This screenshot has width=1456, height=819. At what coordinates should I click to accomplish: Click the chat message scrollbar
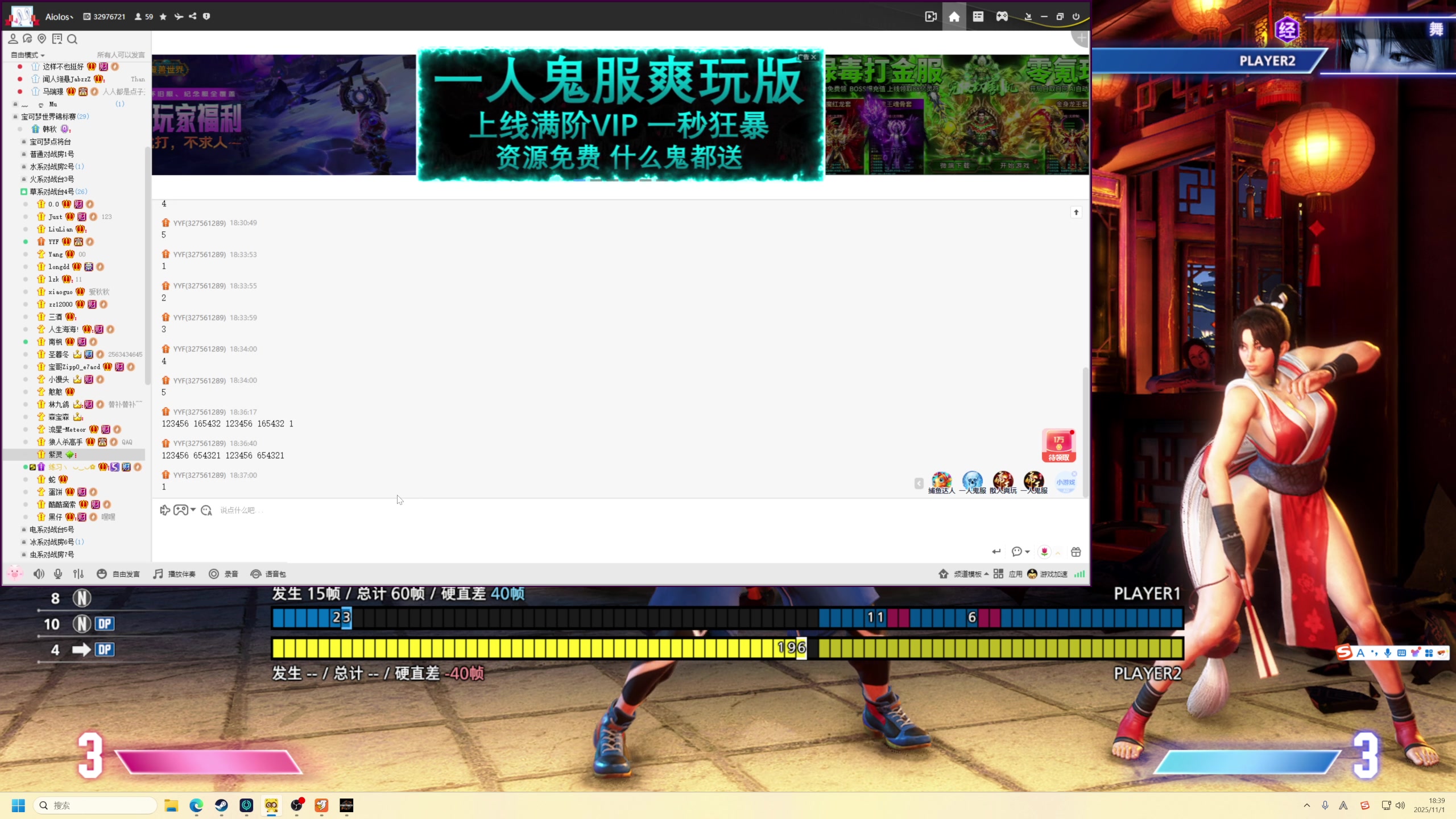1085,432
